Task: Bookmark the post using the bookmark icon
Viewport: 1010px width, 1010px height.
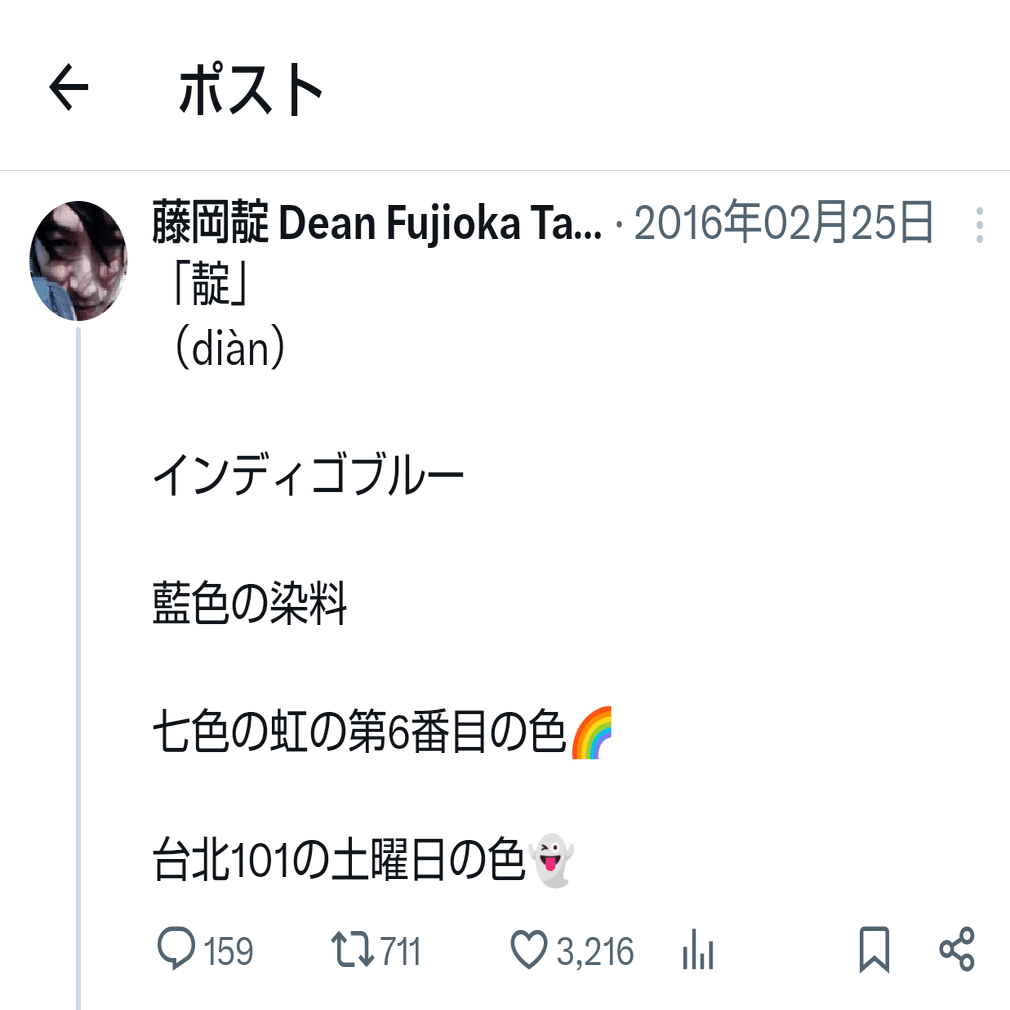Action: 874,951
